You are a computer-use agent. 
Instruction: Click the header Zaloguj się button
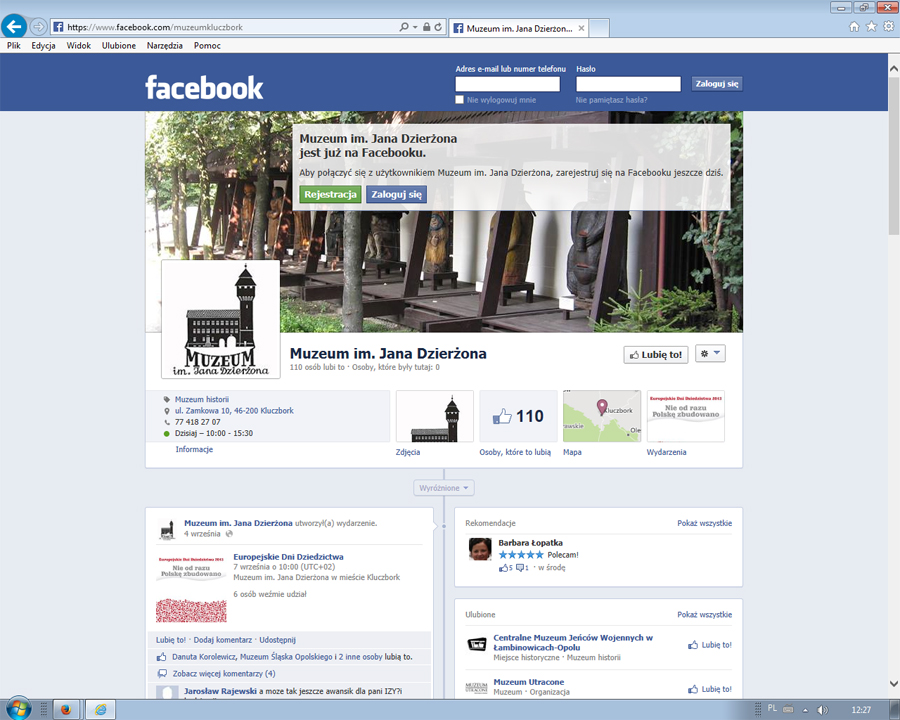(x=717, y=84)
